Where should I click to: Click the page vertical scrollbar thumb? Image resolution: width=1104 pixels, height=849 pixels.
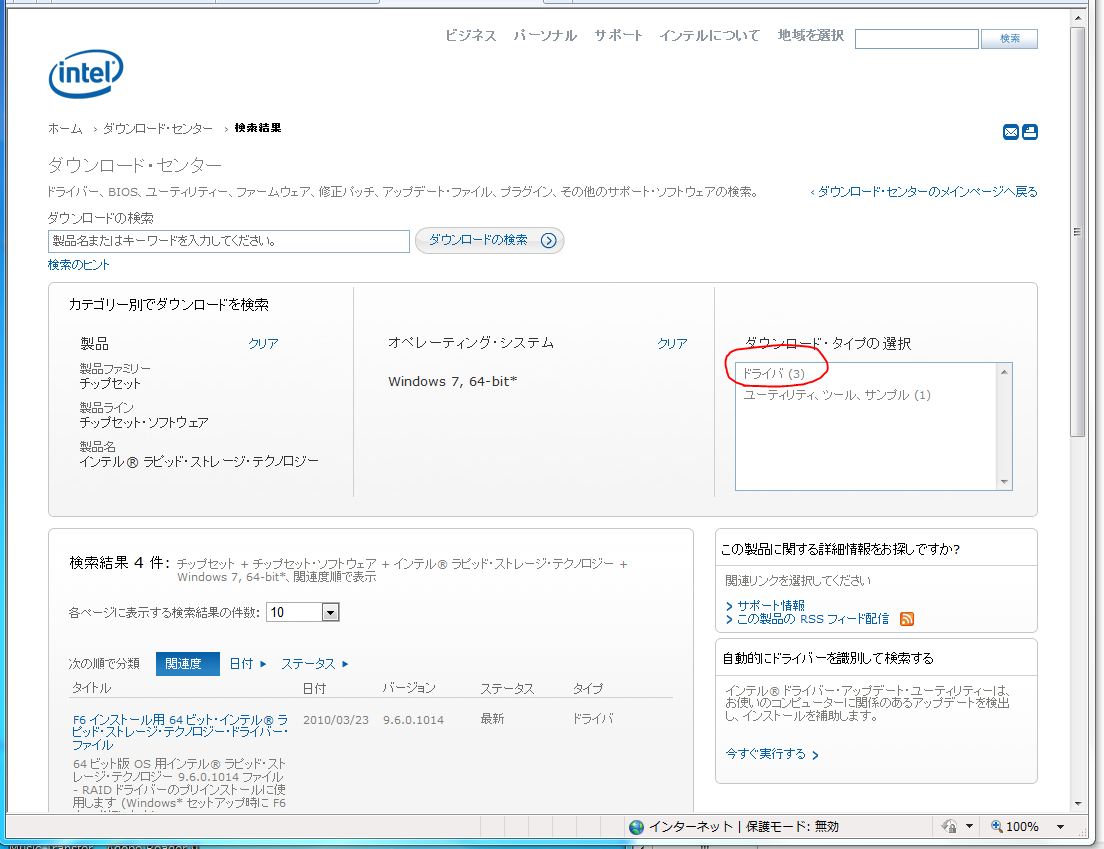click(x=1077, y=232)
